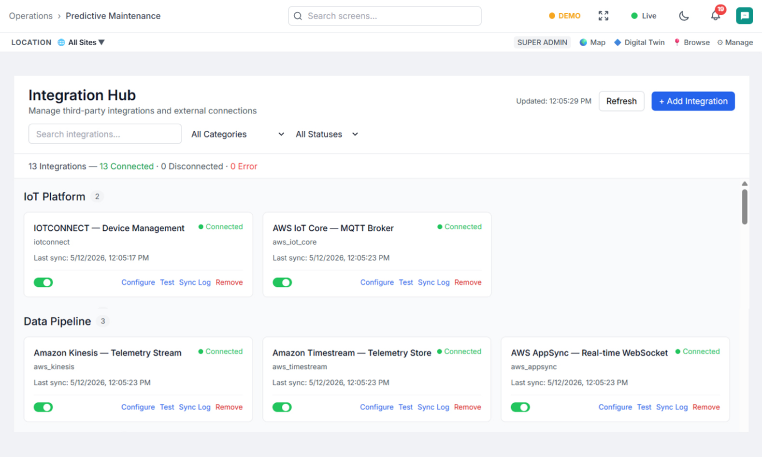Configure AWS IoT Core MQTT Broker
This screenshot has height=457, width=762.
click(377, 282)
